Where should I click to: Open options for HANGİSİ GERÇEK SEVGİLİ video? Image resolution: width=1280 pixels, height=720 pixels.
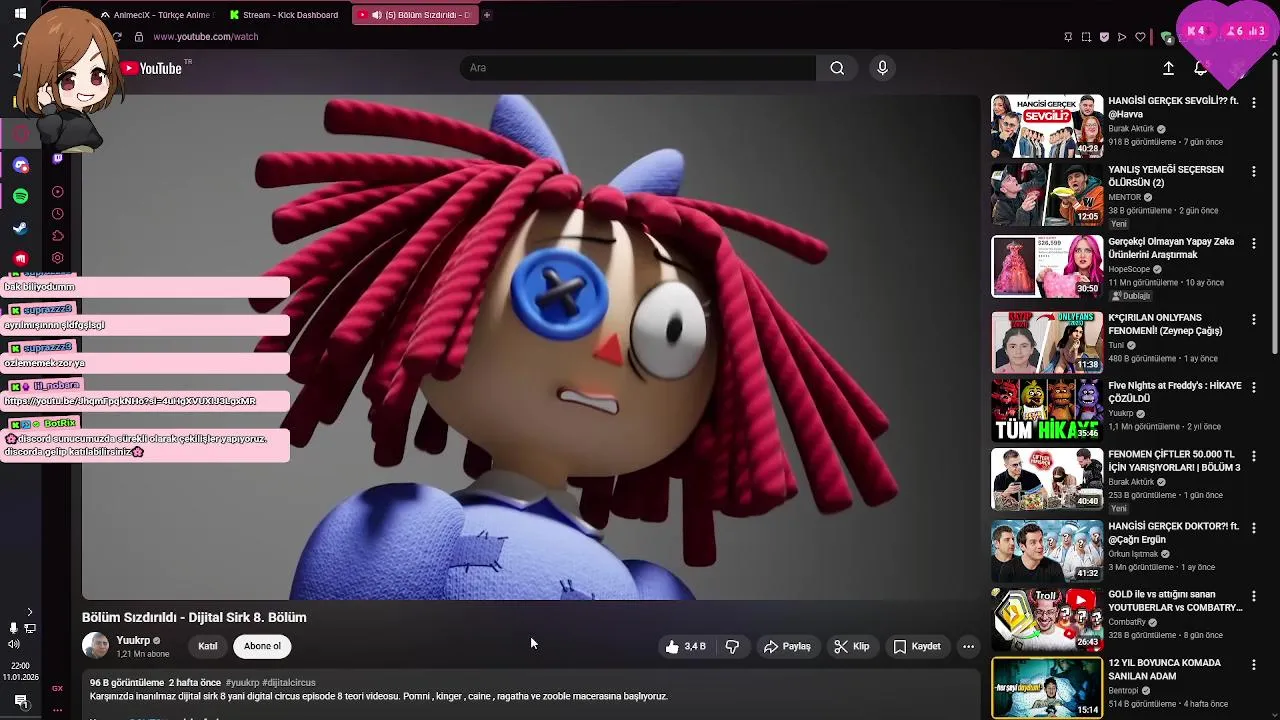(1253, 102)
